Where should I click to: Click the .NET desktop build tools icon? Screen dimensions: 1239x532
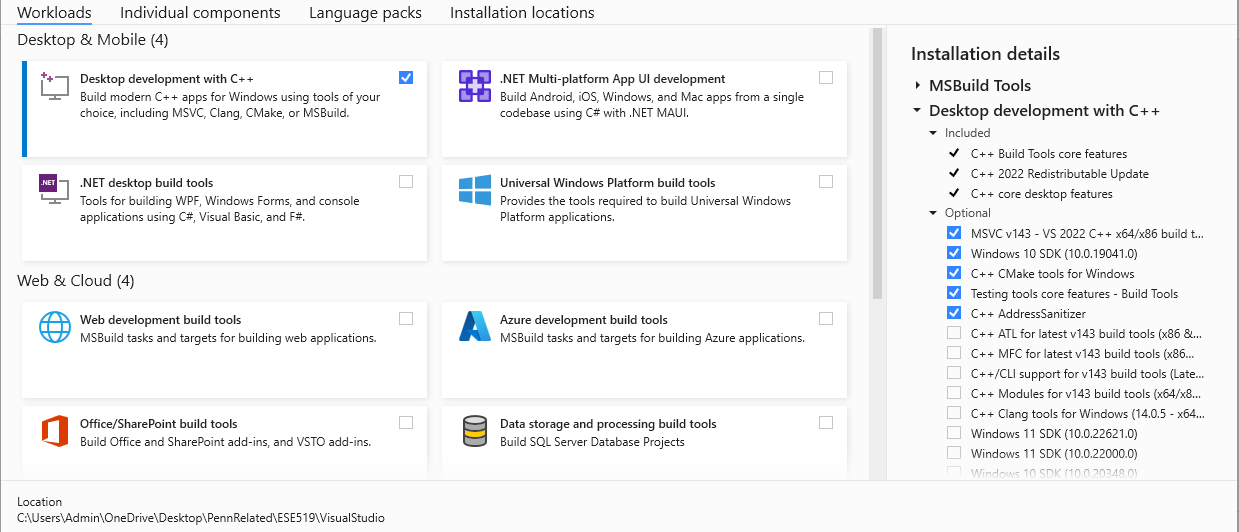point(53,190)
